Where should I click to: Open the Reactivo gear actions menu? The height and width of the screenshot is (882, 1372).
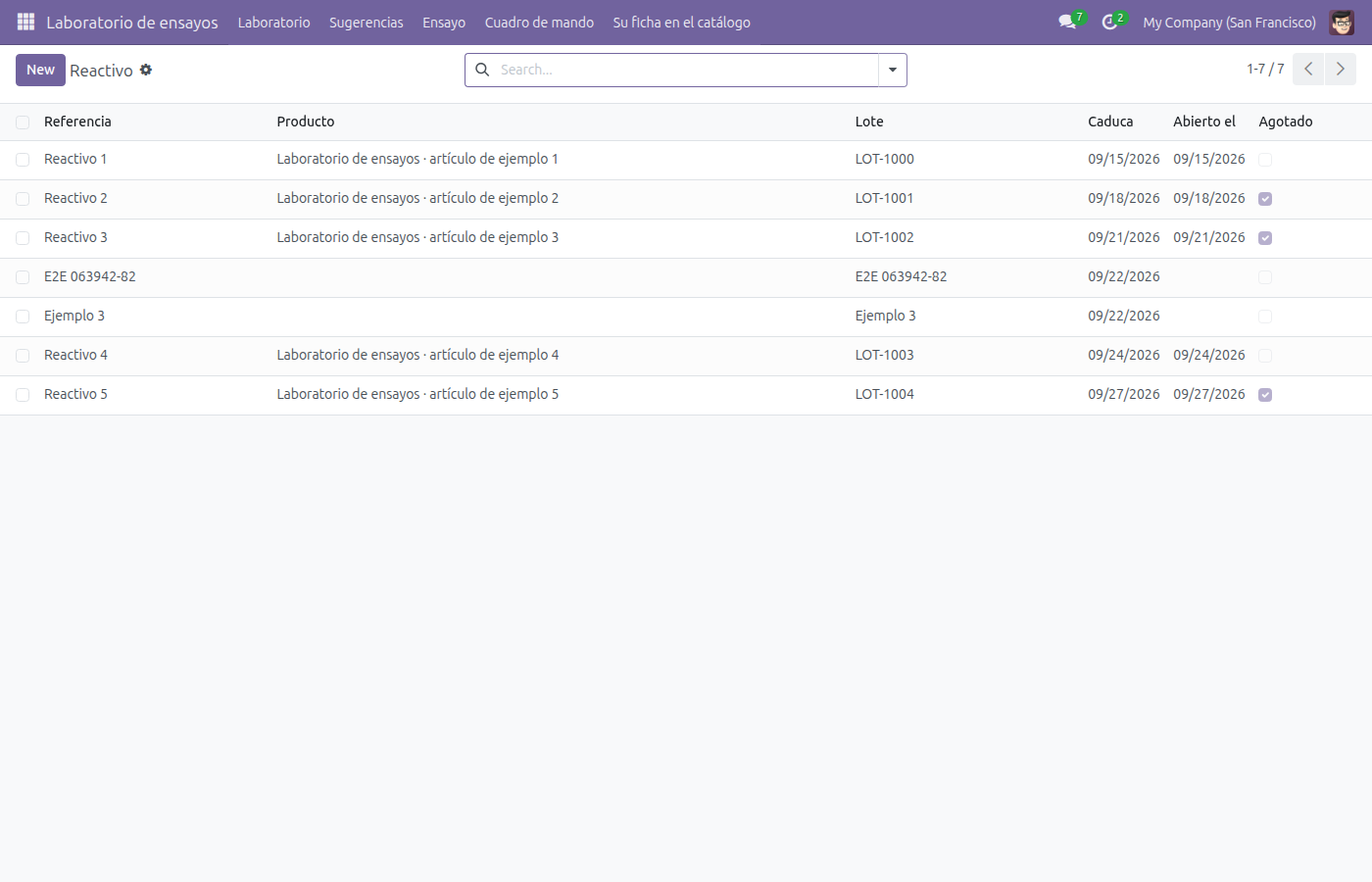click(146, 70)
